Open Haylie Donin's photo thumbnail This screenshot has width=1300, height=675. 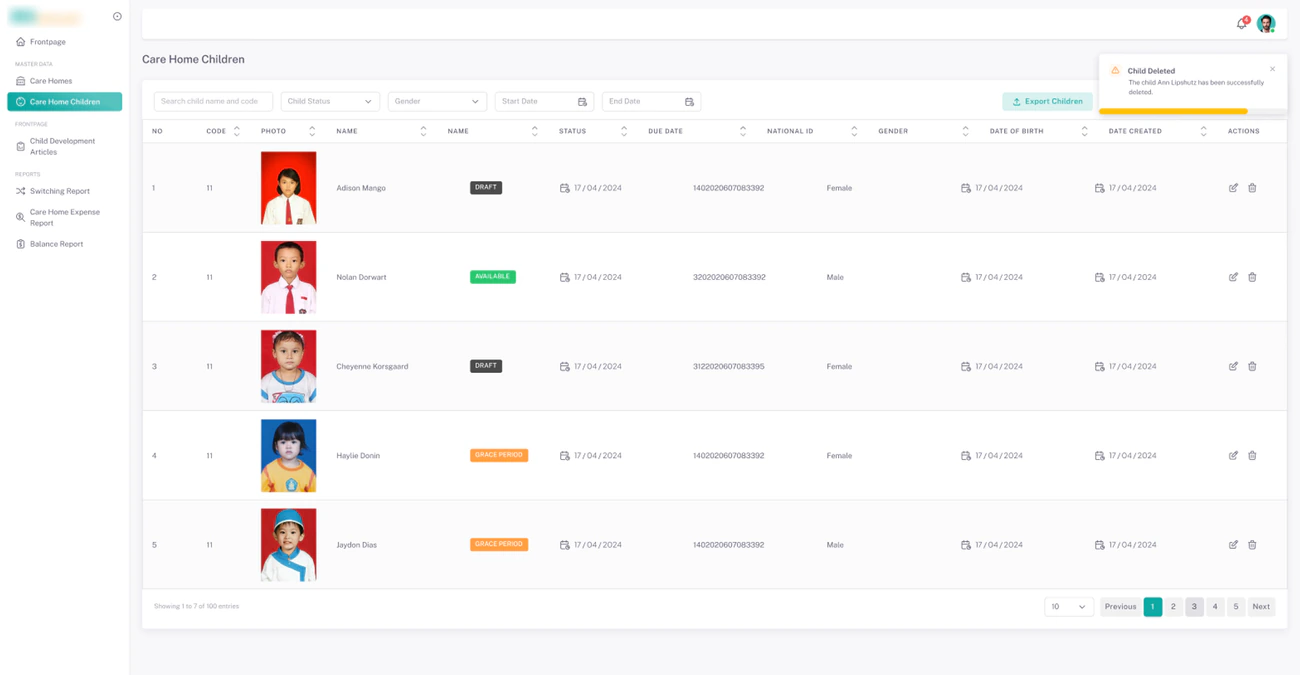click(288, 455)
